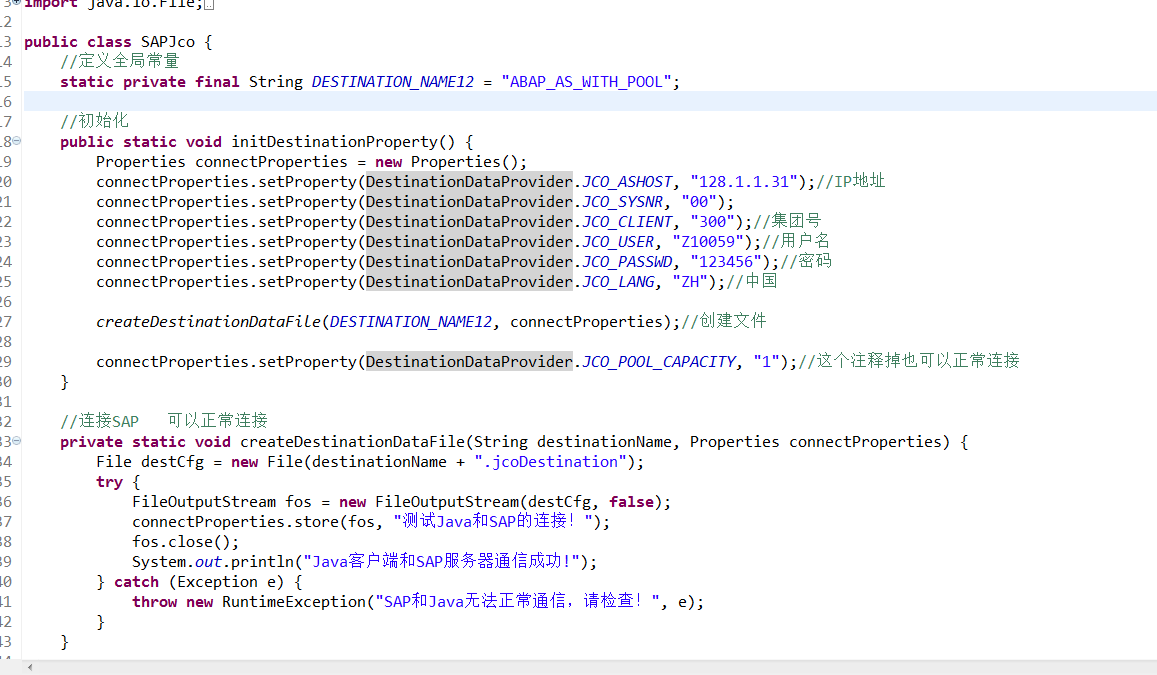Screen dimensions: 1157x675
Task: Click the //初始化 comment
Action: click(94, 121)
